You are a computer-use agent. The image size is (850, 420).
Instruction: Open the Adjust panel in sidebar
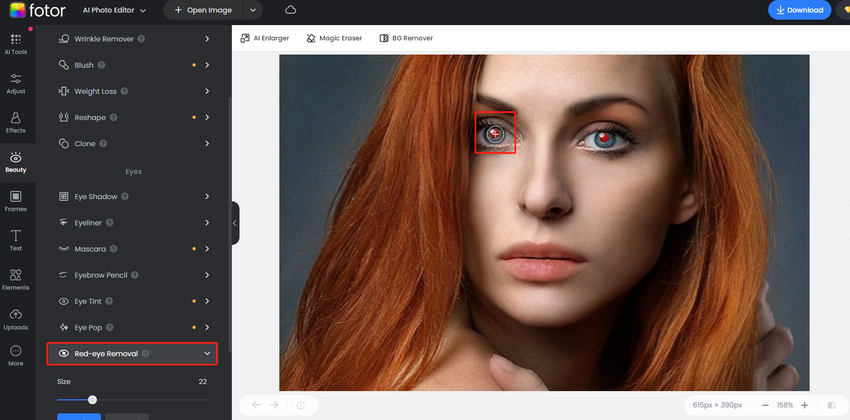click(x=15, y=83)
